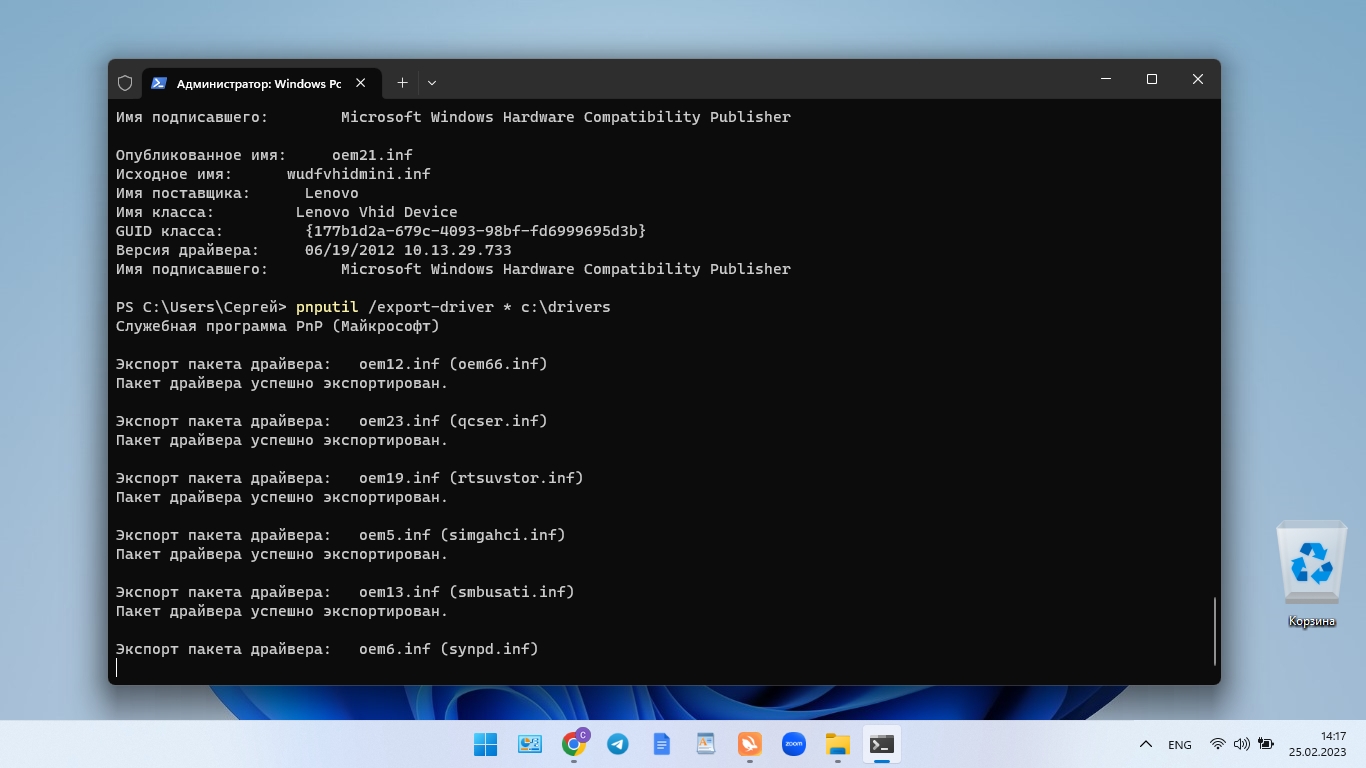1366x768 pixels.
Task: Expand the new tab profile dropdown
Action: [x=432, y=83]
